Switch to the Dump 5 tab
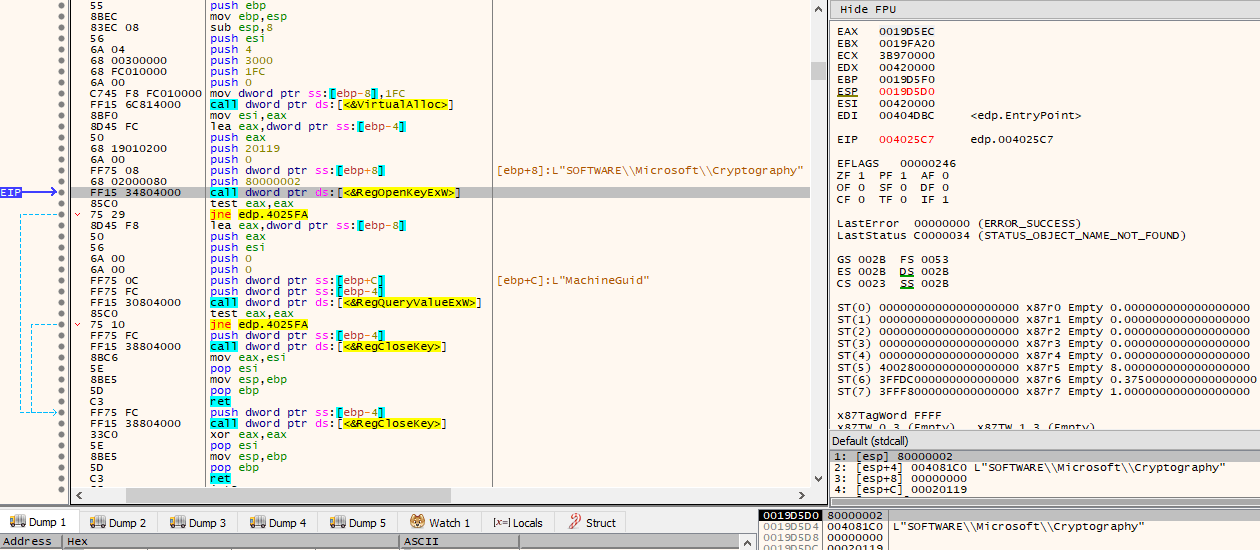The height and width of the screenshot is (550, 1260). coord(358,522)
